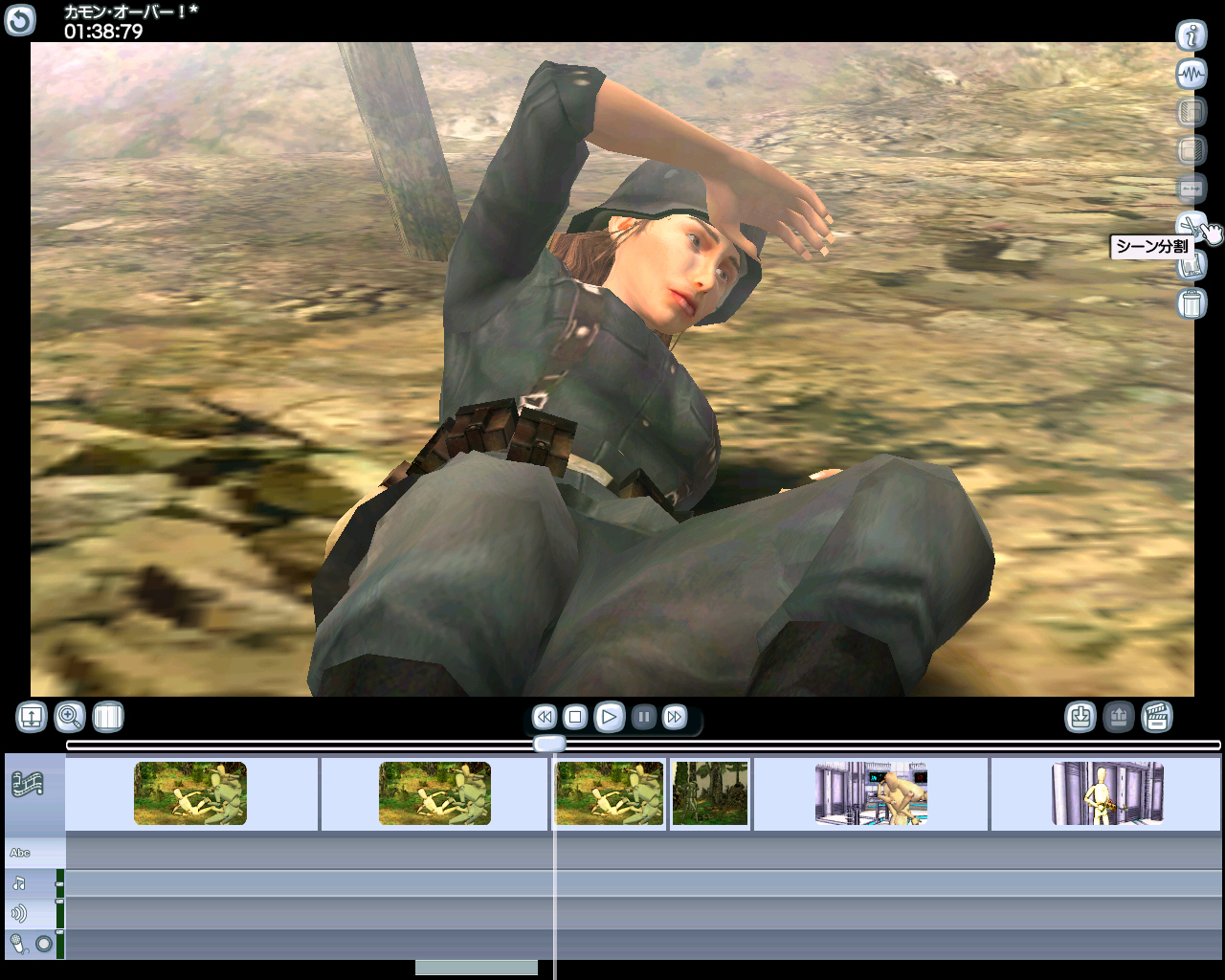The height and width of the screenshot is (980, 1225).
Task: Toggle the voice record round button
Action: (x=44, y=945)
